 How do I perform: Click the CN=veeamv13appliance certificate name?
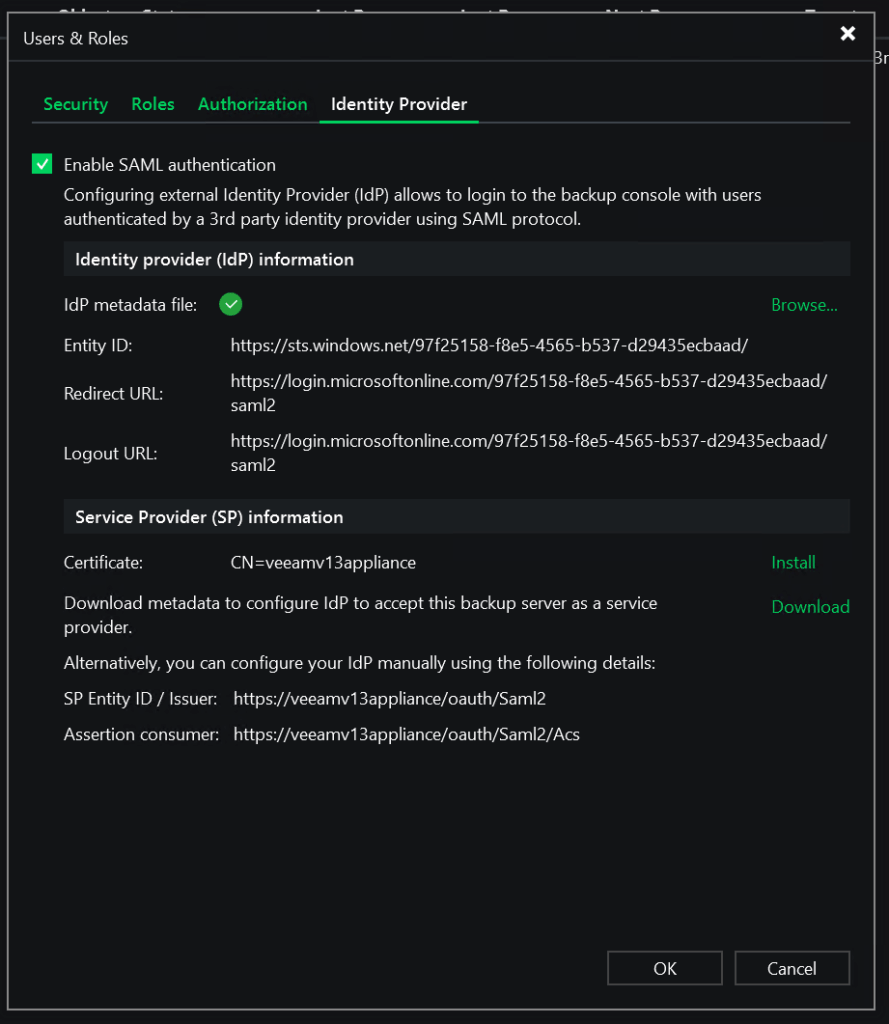pyautogui.click(x=323, y=563)
